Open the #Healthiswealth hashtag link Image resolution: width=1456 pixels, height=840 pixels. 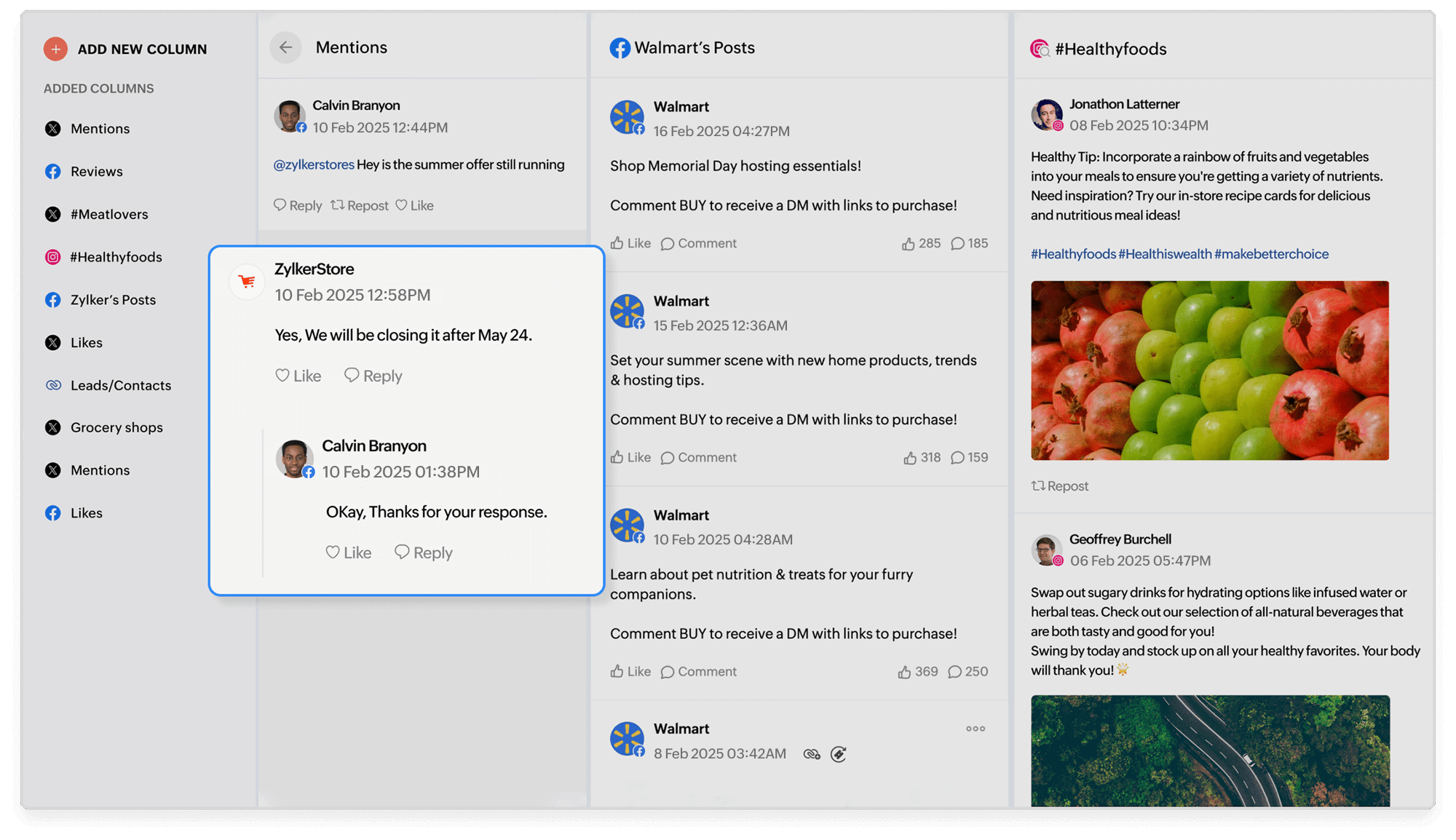tap(1164, 253)
